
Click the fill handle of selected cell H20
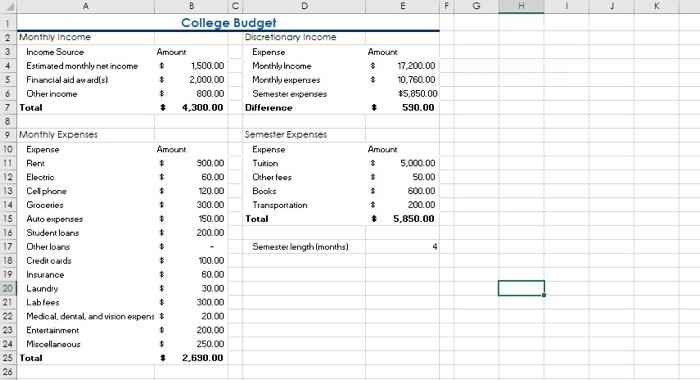(544, 295)
